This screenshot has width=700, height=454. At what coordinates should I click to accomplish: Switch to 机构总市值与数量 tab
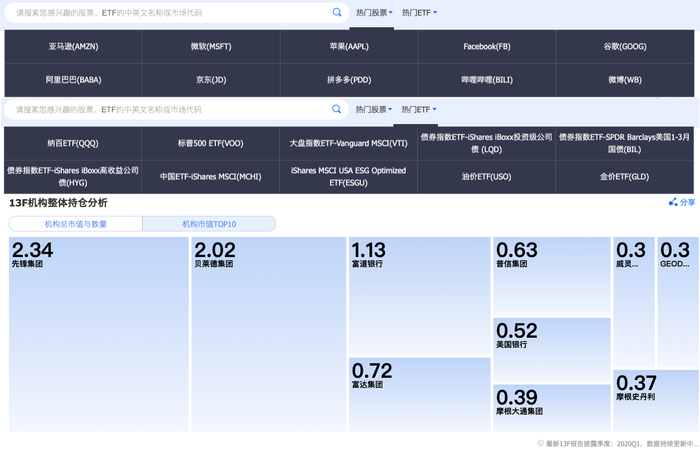point(76,224)
